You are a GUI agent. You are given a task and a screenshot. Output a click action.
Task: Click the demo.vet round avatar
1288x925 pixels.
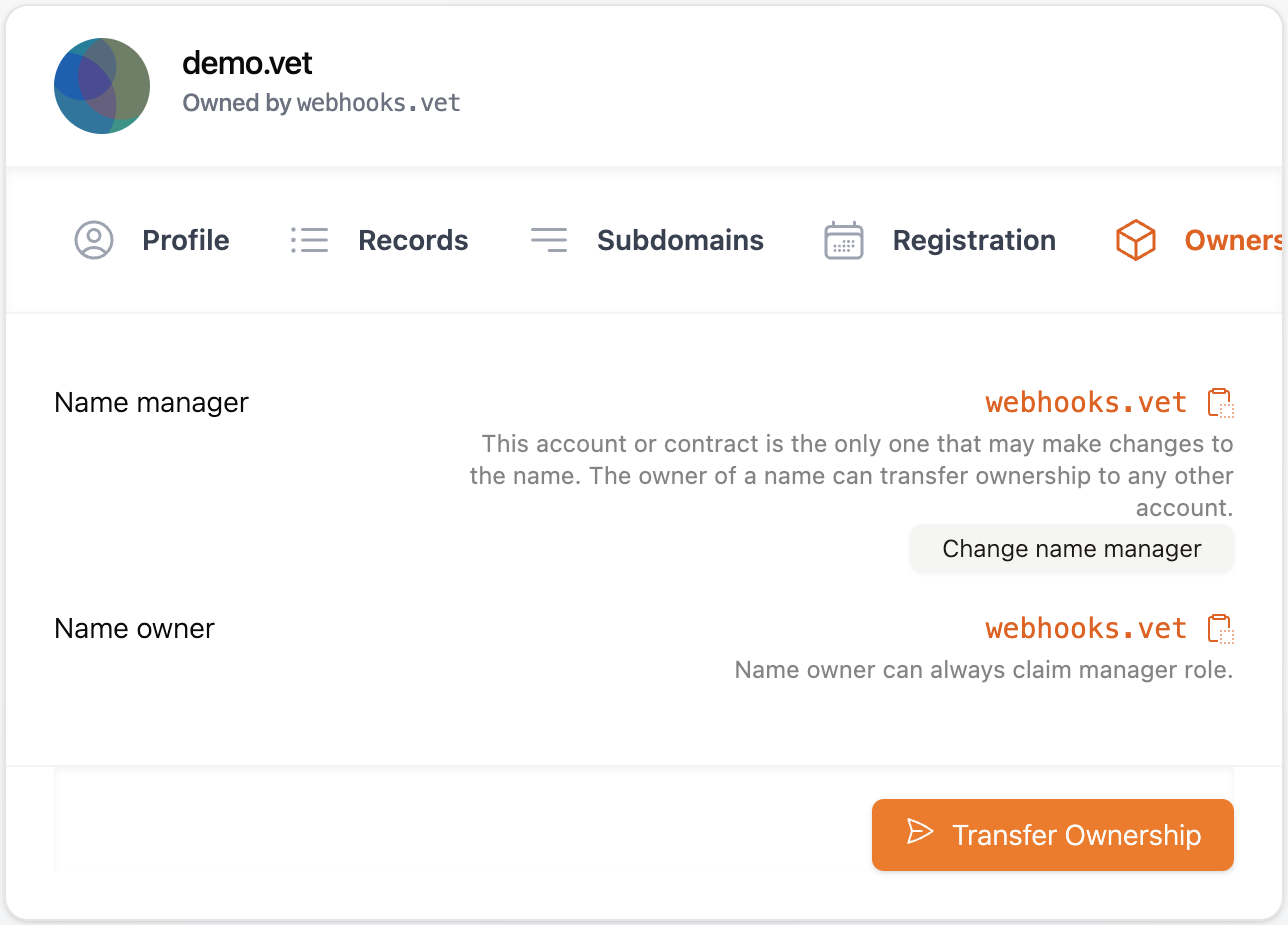click(x=102, y=86)
